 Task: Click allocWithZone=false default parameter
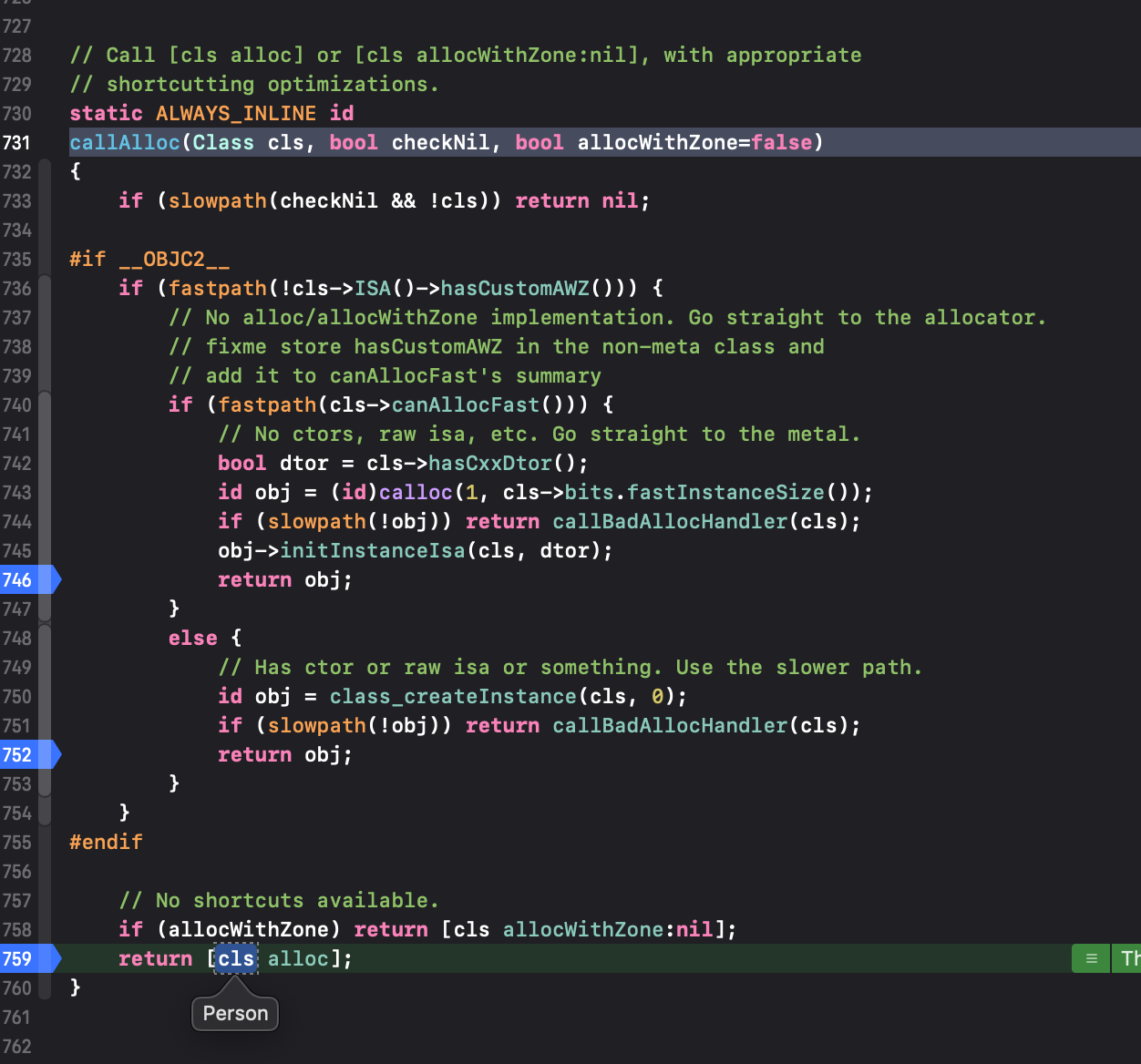[x=694, y=142]
